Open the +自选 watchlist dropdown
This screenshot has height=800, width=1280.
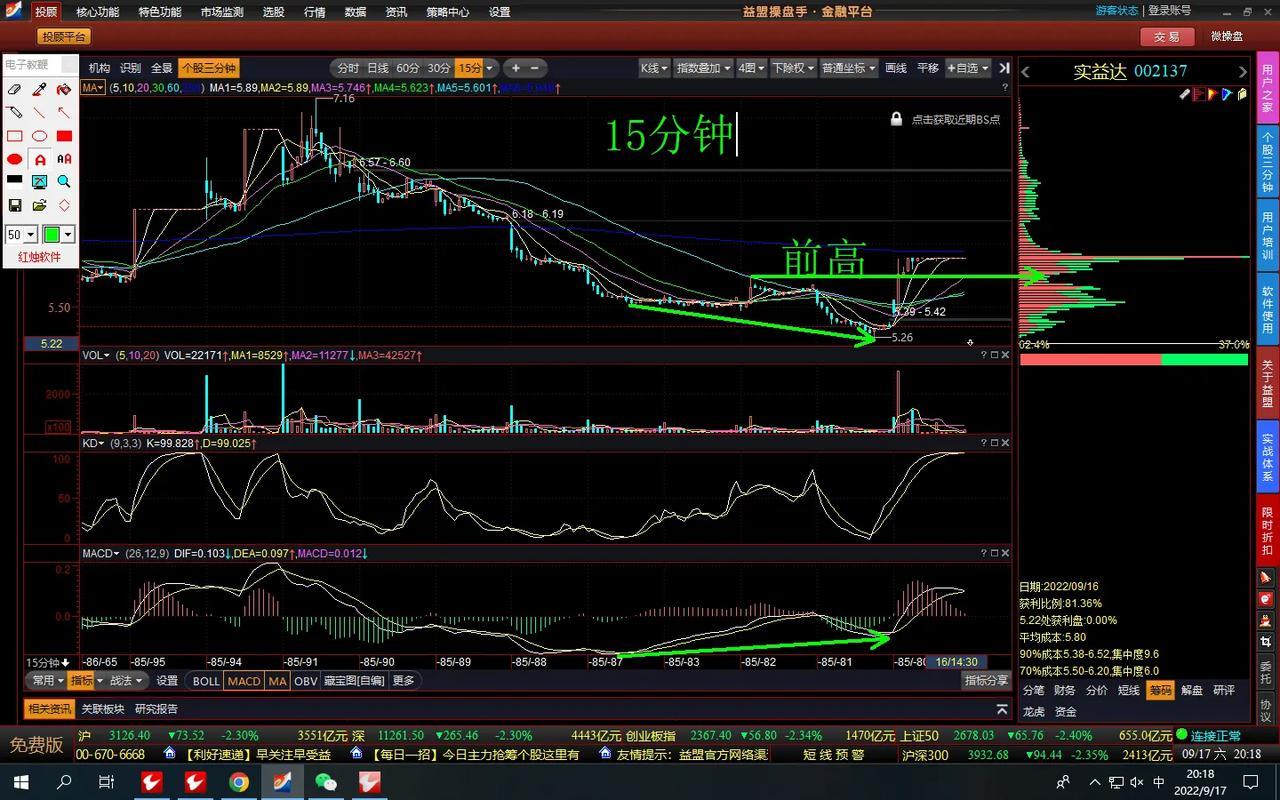click(968, 68)
